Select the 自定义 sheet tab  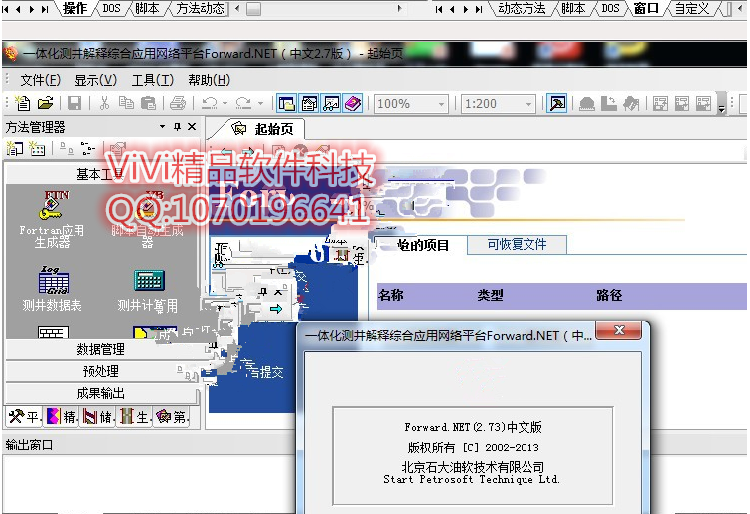pyautogui.click(x=691, y=8)
